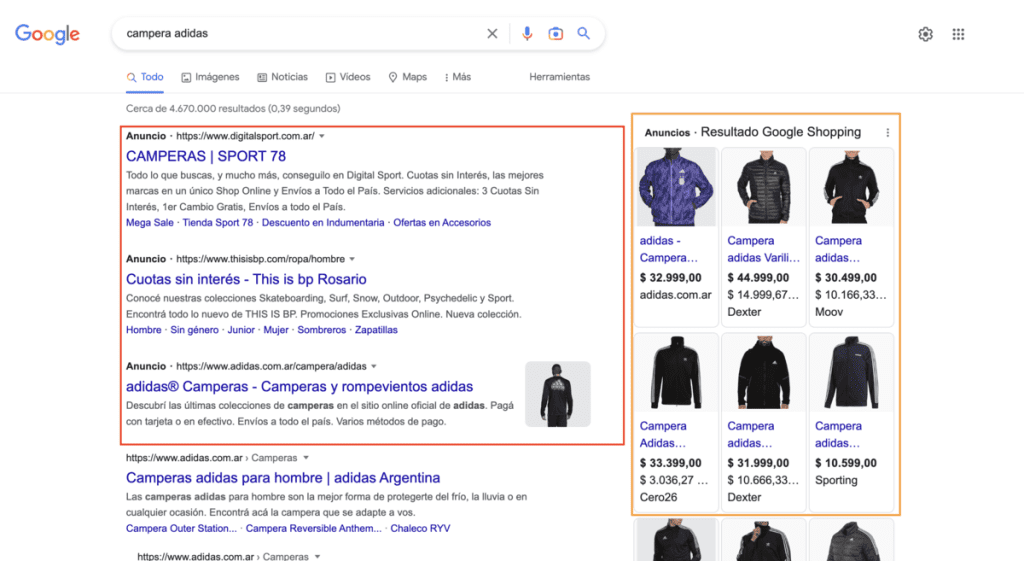Click the adidas ad jacket thumbnail

pos(558,394)
